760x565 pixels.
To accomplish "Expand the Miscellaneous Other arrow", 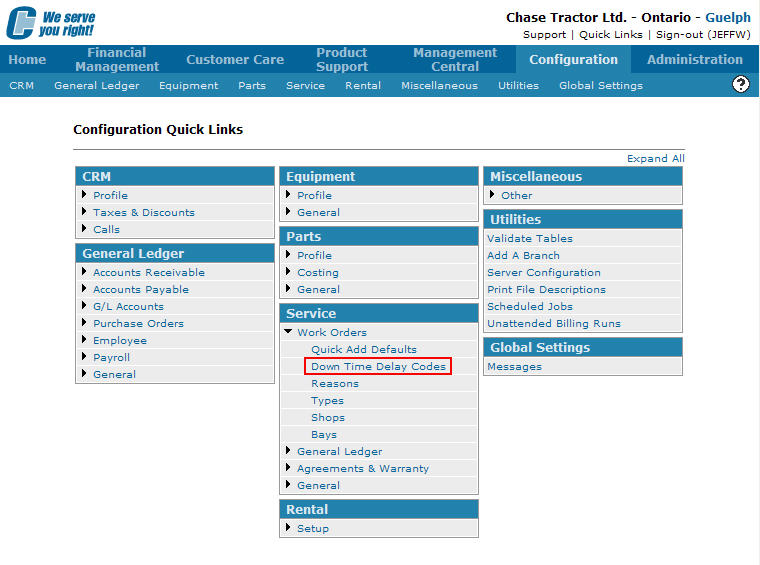I will click(x=492, y=194).
